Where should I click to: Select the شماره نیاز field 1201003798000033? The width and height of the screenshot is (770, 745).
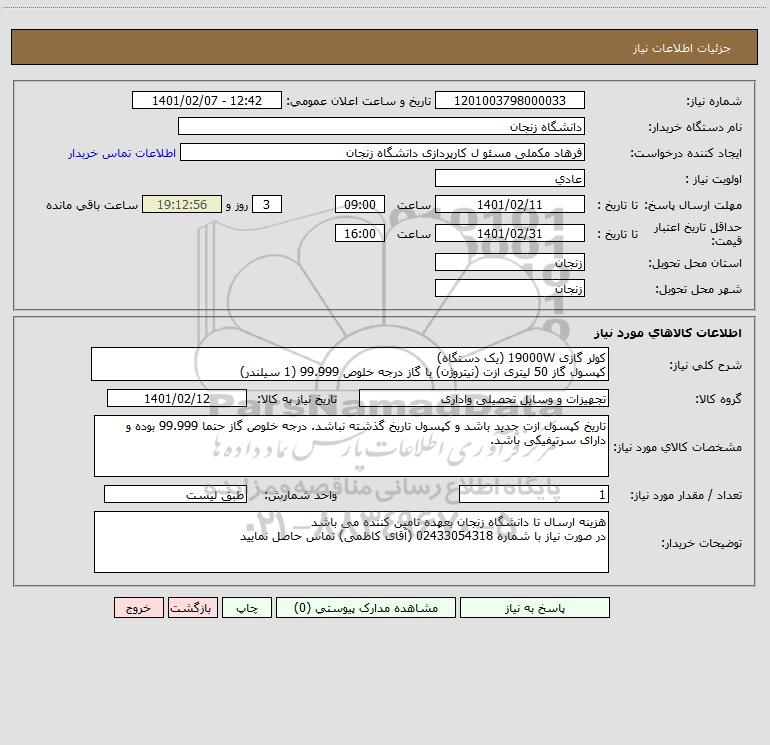tap(510, 100)
